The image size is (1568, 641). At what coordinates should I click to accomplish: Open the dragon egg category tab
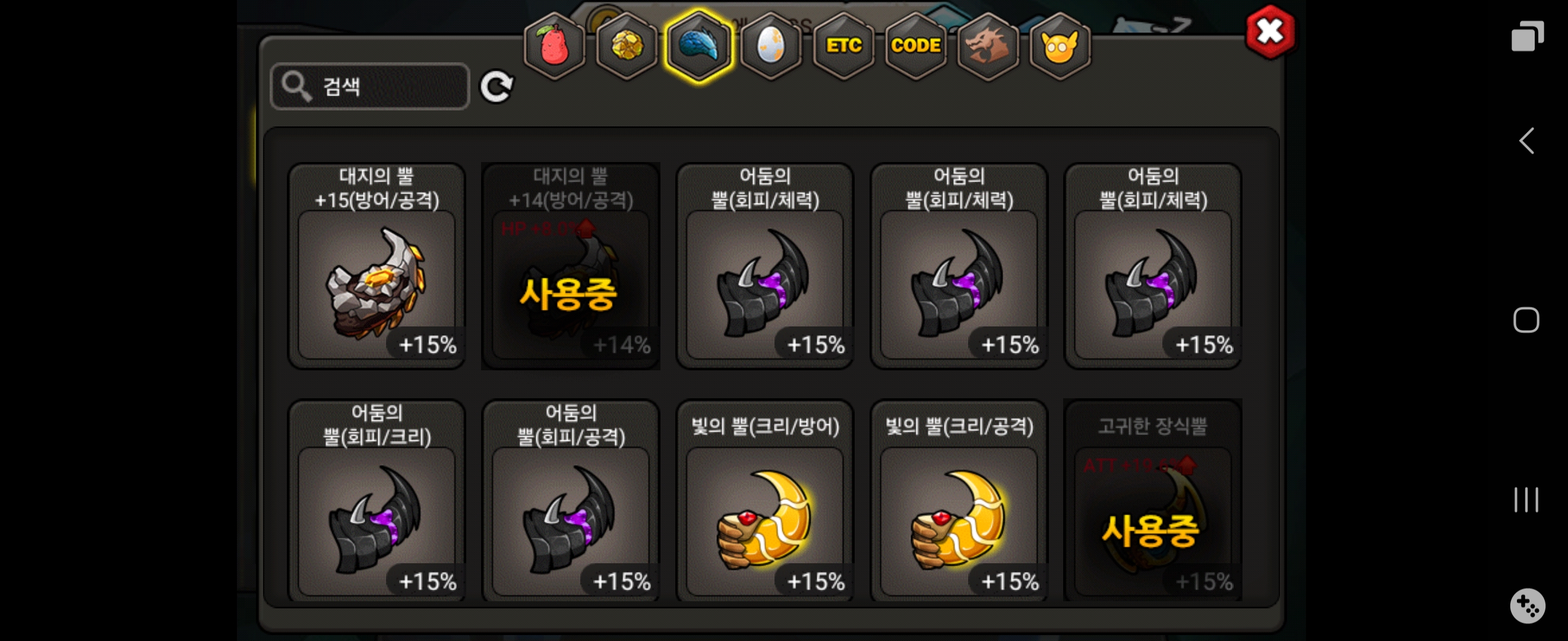(x=771, y=46)
